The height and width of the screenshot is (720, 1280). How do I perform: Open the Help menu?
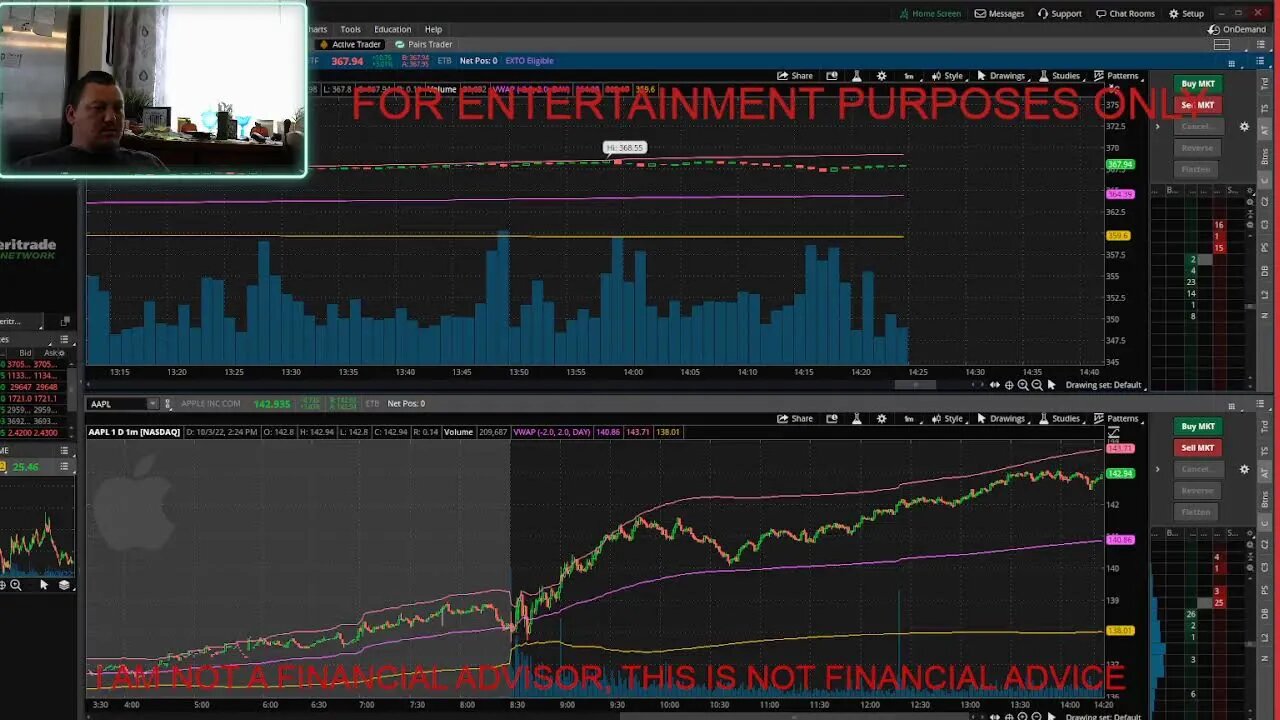coord(433,29)
